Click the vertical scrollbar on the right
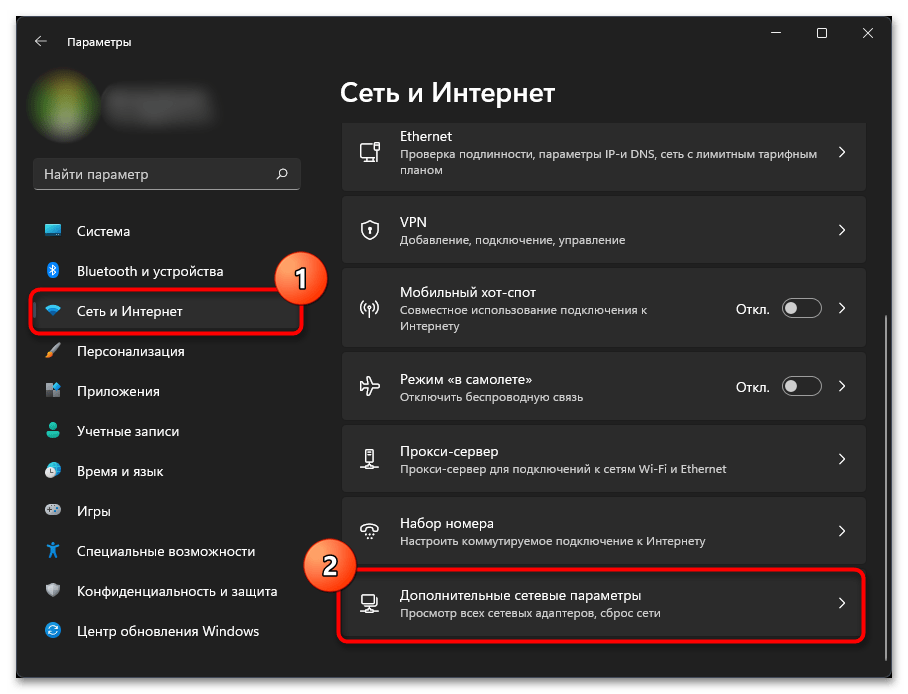Screen dimensions: 908x694 click(885, 488)
